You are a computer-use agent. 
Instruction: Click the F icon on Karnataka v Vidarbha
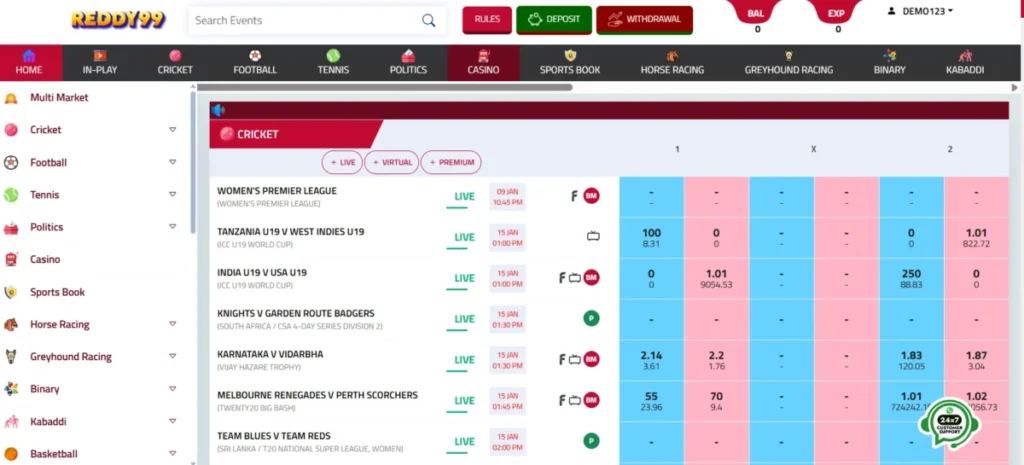pos(562,360)
